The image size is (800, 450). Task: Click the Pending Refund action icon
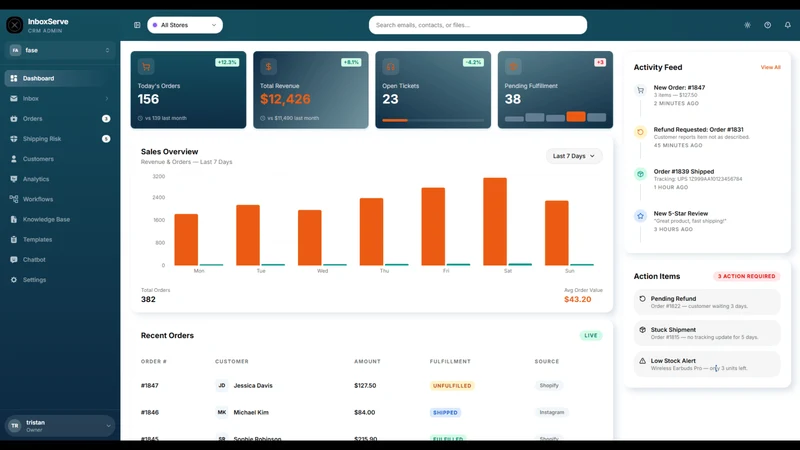(642, 299)
